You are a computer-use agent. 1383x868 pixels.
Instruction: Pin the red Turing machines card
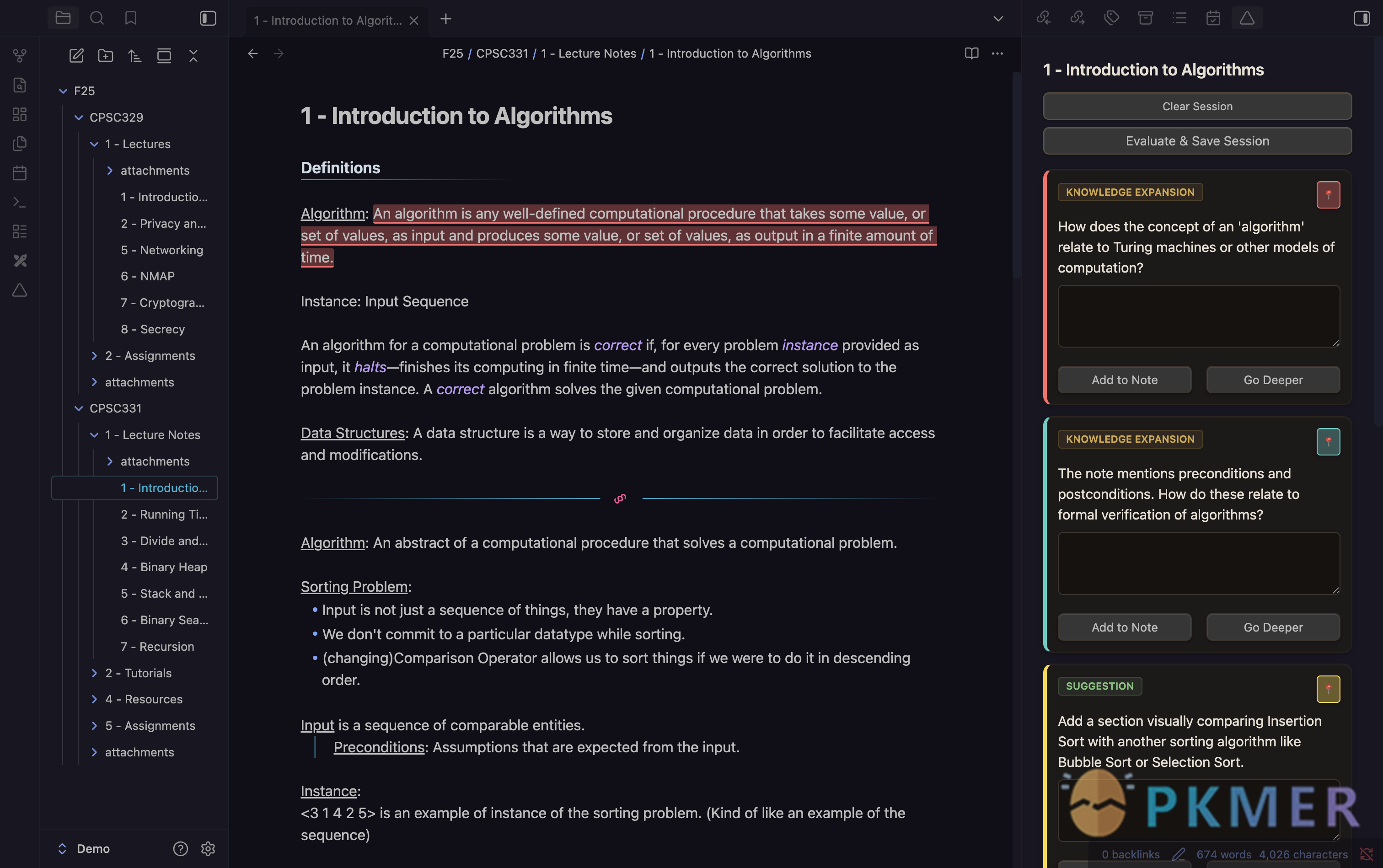[1328, 195]
